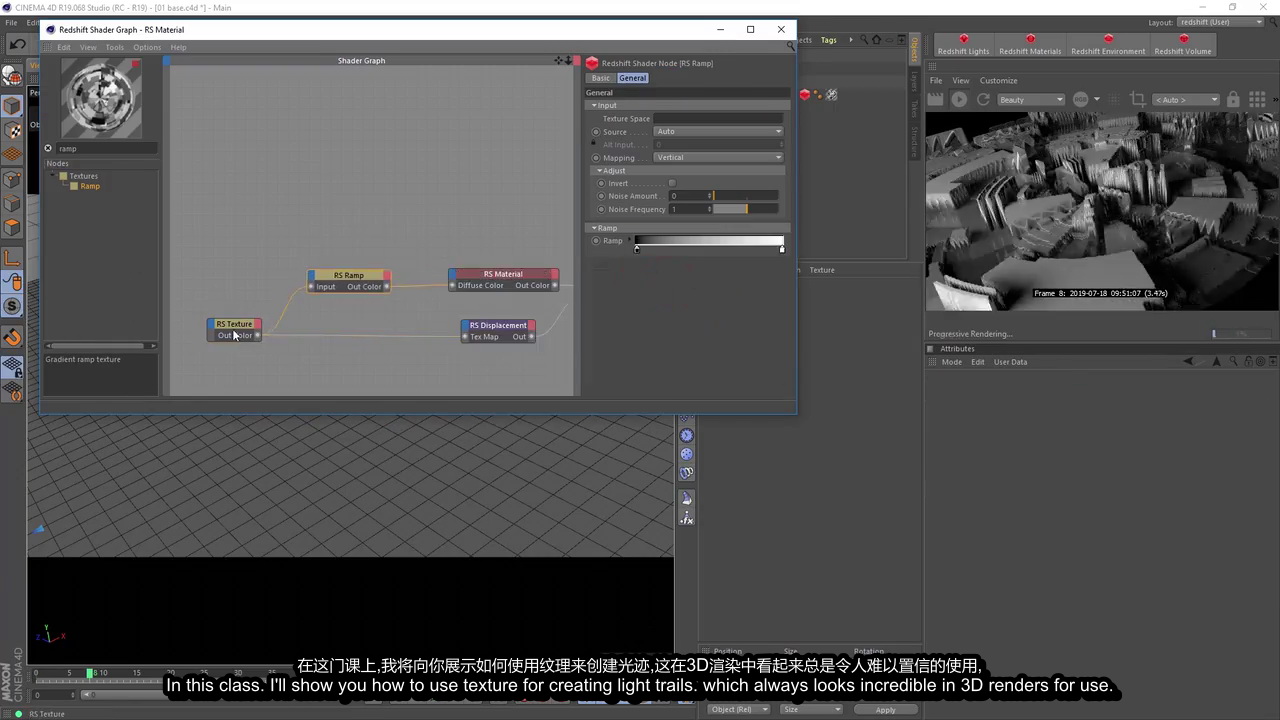The image size is (1280, 720).
Task: Select the Polygons mode orange cube icon
Action: tap(12, 228)
